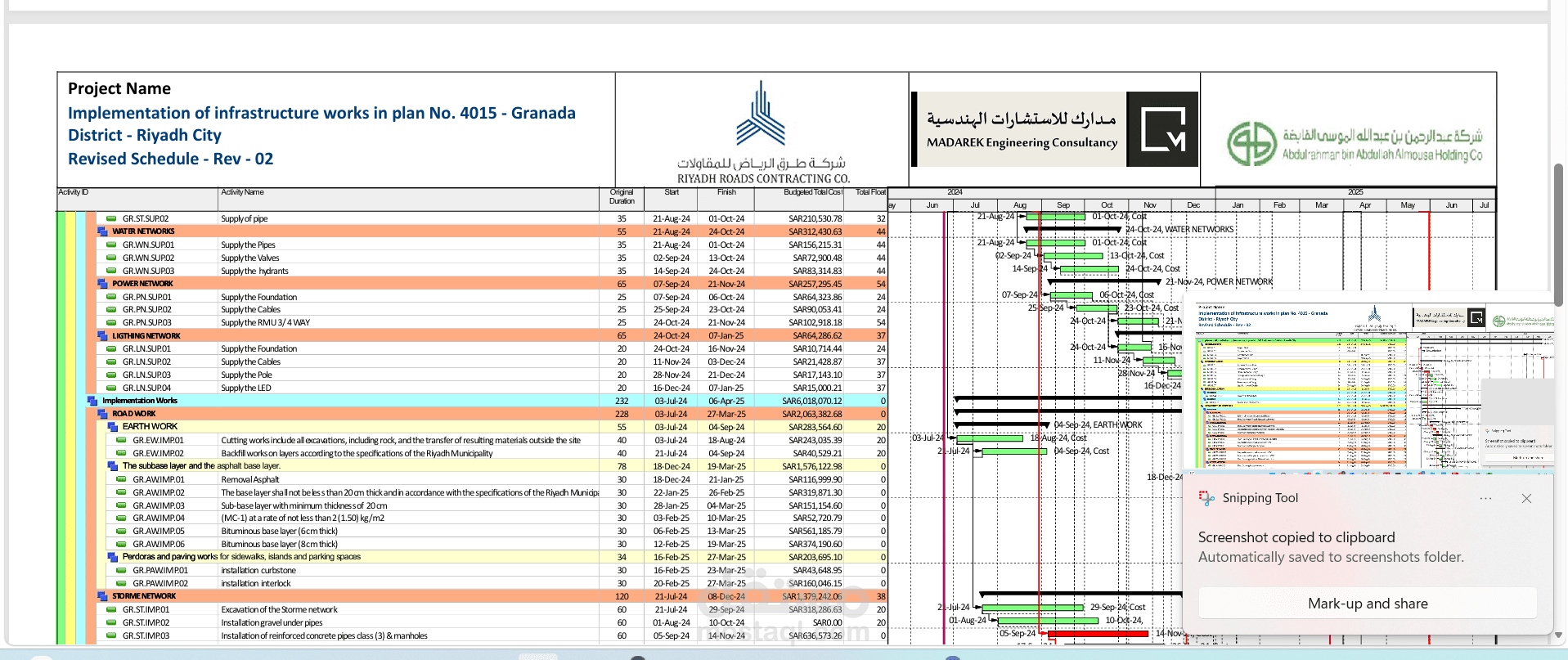Click the WBS icon beside The subbase layer row
The image size is (1568, 660).
point(113,466)
